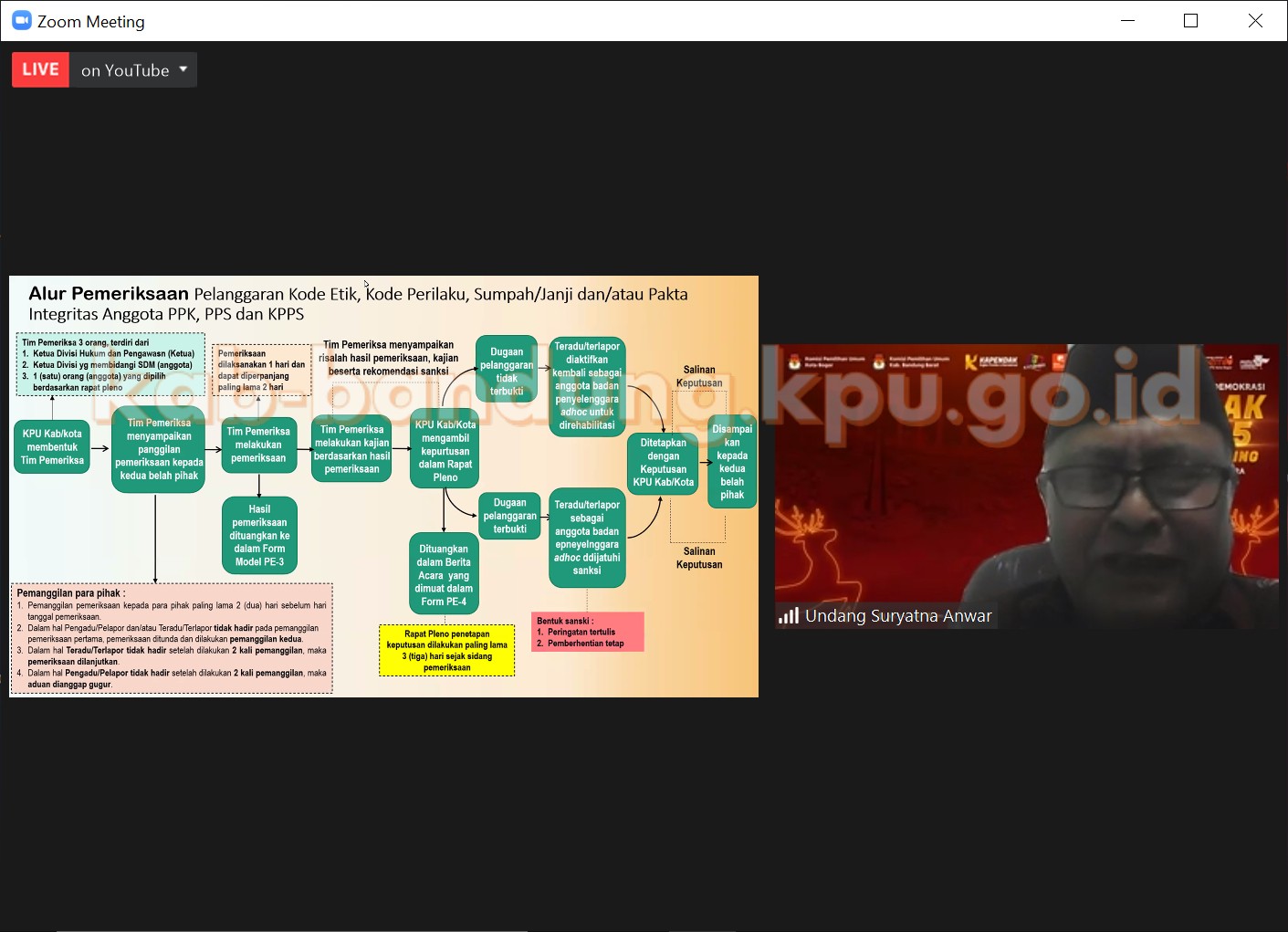The height and width of the screenshot is (932, 1288).
Task: Click the Undang Suryatna Anwar name label
Action: click(x=898, y=616)
